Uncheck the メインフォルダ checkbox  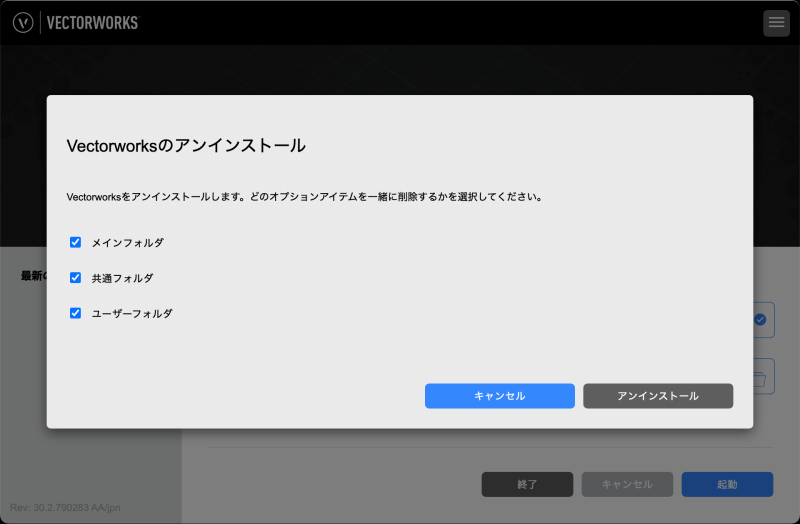point(76,242)
